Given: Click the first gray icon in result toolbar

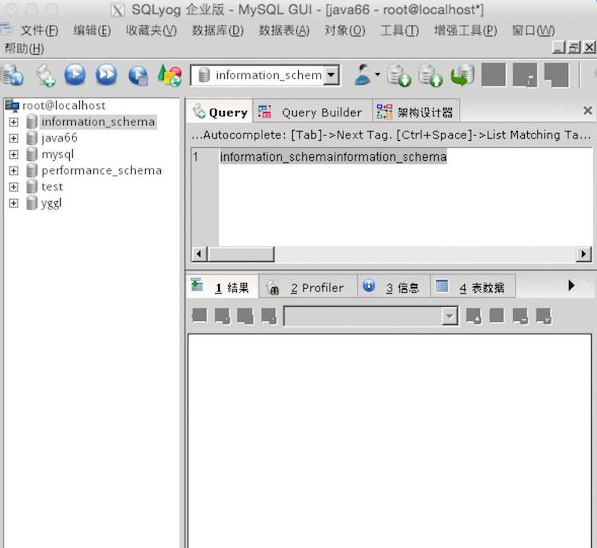Looking at the screenshot, I should (200, 316).
